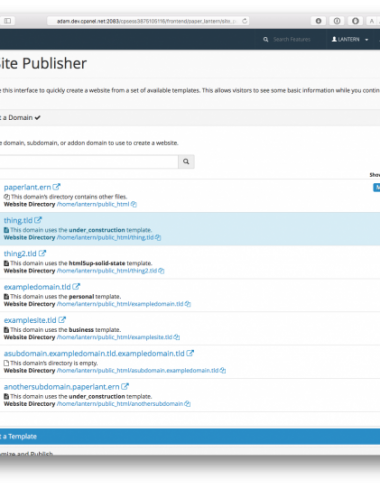380x488 pixels.
Task: Click file manager icon after exampledomain.tld path
Action: 188,304
